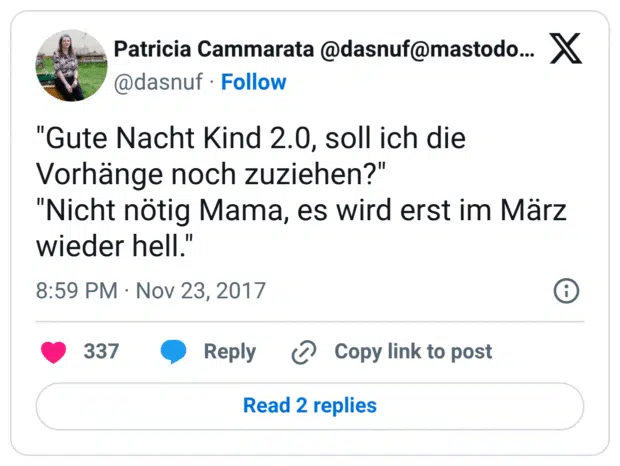
Task: Click the Nov 23, 2017 date
Action: 200,291
